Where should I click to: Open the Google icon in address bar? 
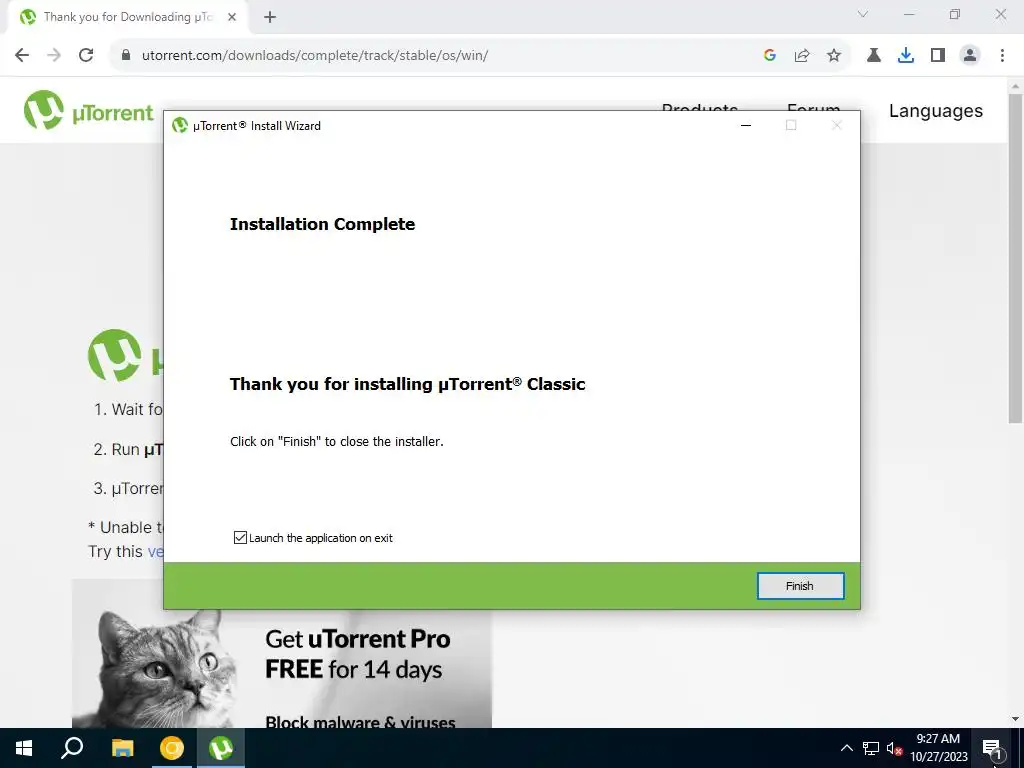coord(770,56)
